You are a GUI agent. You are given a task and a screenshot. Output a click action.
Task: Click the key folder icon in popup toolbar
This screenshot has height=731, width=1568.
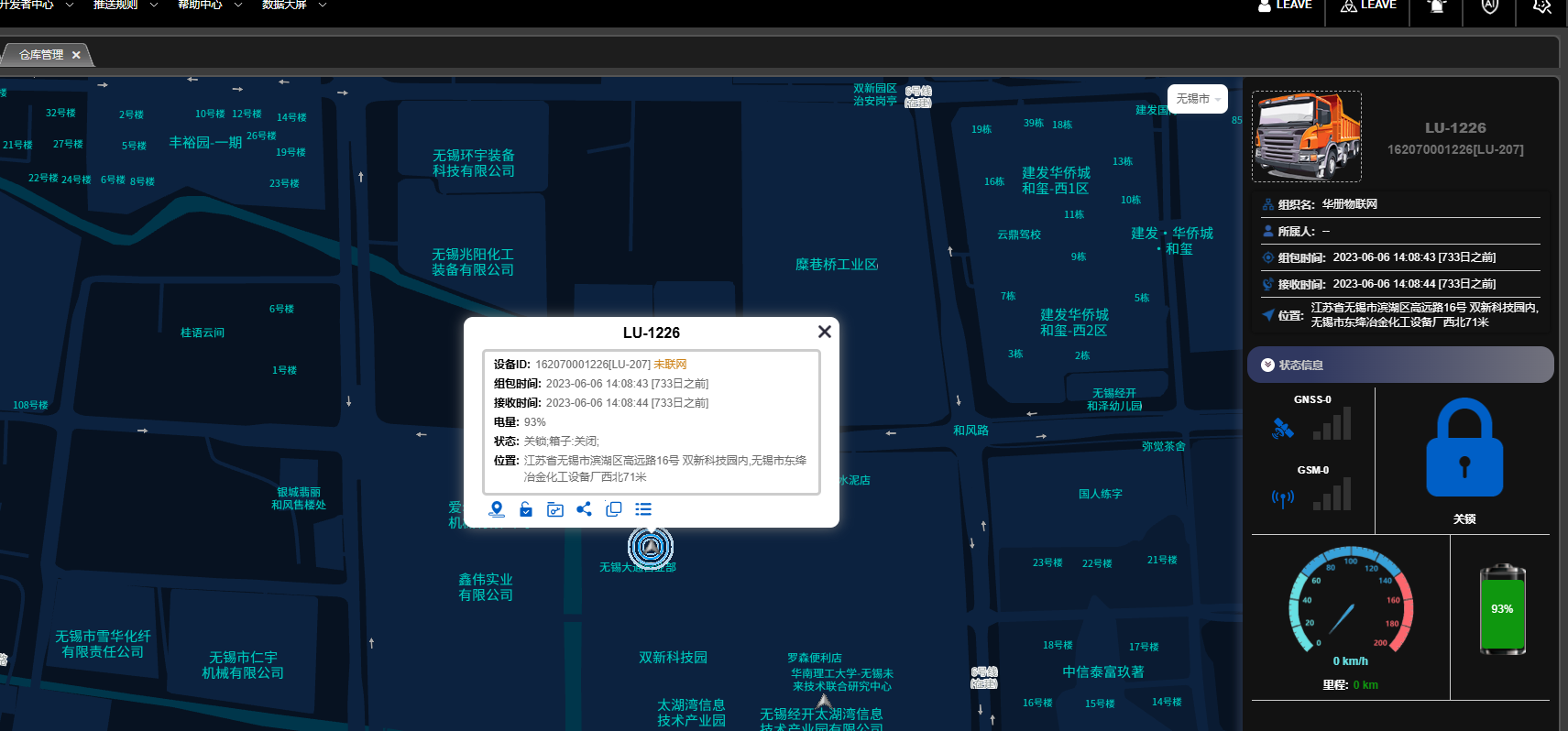click(555, 509)
